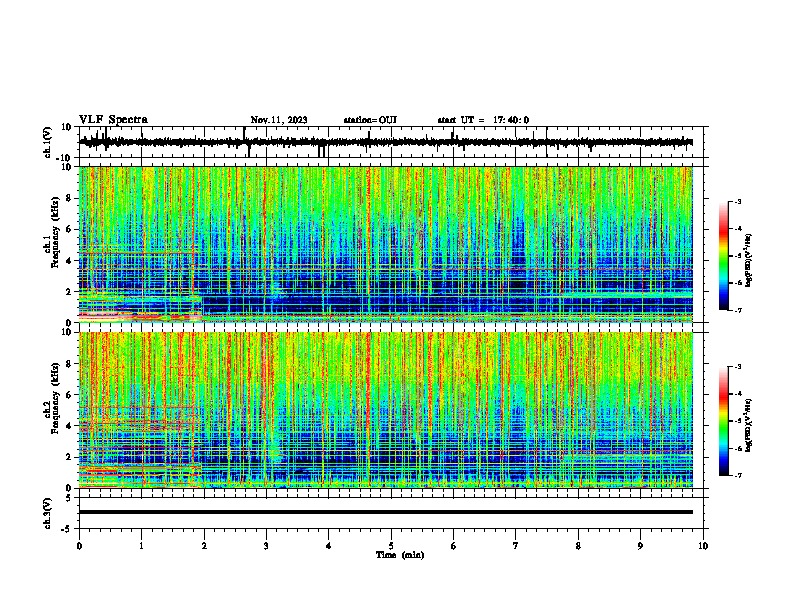Select the date text "Nov.11, 2023"

pyautogui.click(x=279, y=120)
